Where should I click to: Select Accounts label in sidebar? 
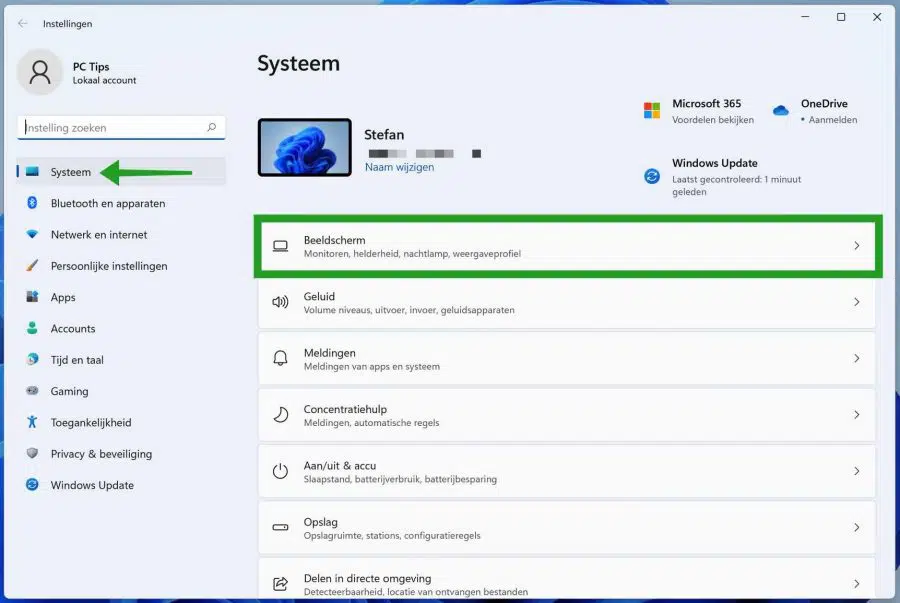(x=73, y=328)
